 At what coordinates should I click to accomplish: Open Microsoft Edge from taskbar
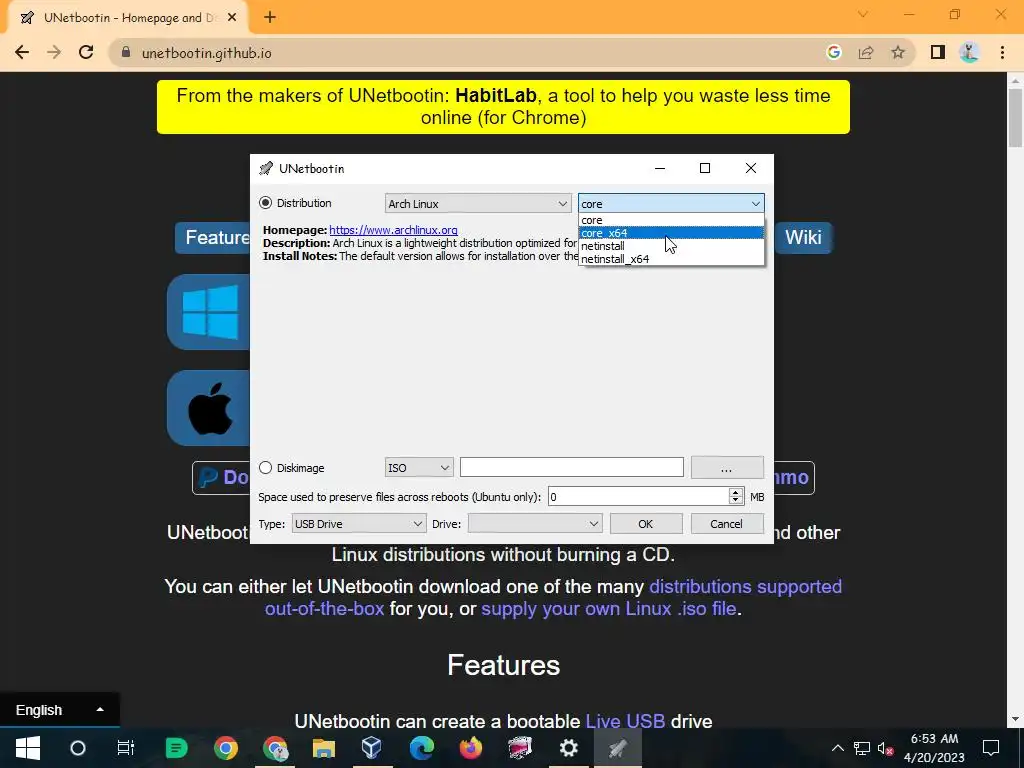(421, 748)
